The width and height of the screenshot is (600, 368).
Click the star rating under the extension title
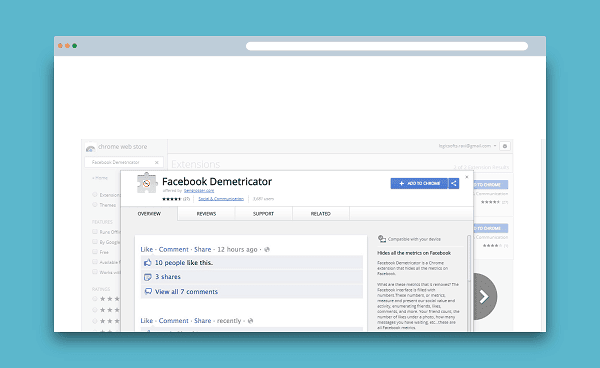pyautogui.click(x=171, y=199)
